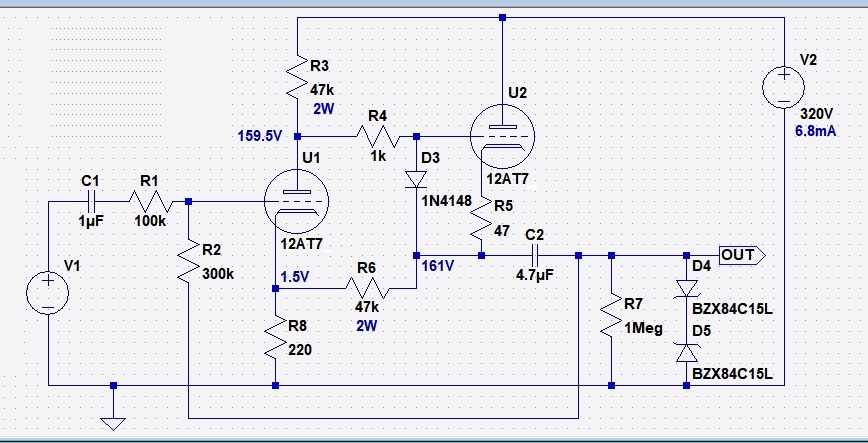
Task: Click the R8 reference designator label
Action: 298,324
